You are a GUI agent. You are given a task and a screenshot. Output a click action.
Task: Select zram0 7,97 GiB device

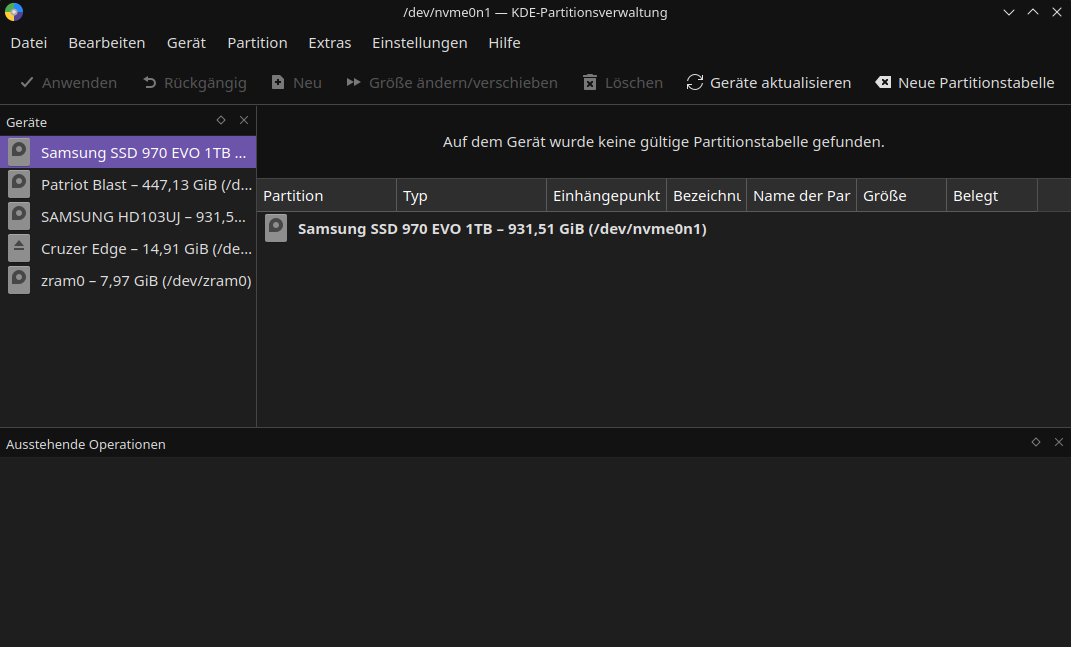[128, 281]
